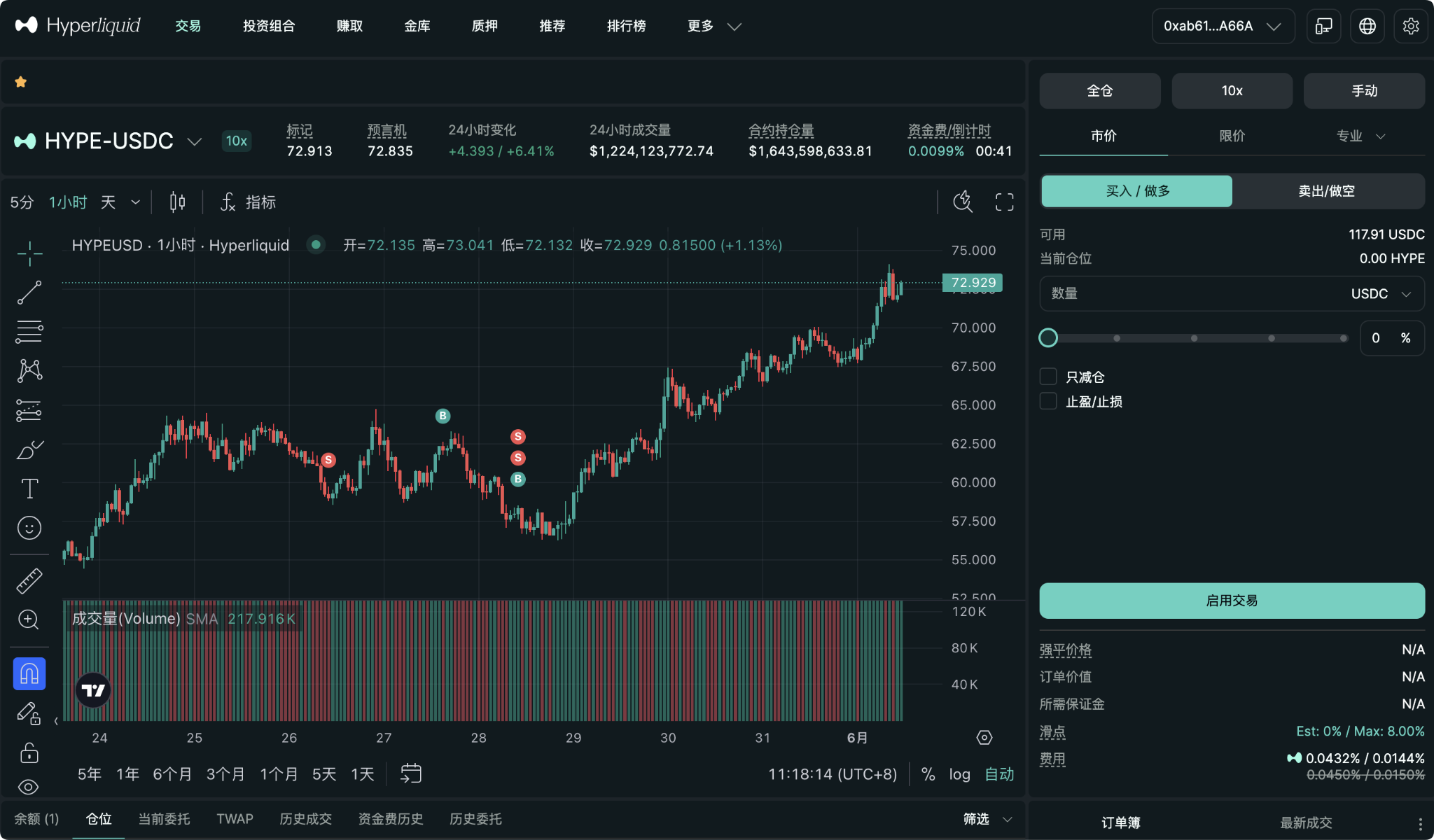Open the settings gear icon
The width and height of the screenshot is (1434, 840).
click(x=1410, y=26)
